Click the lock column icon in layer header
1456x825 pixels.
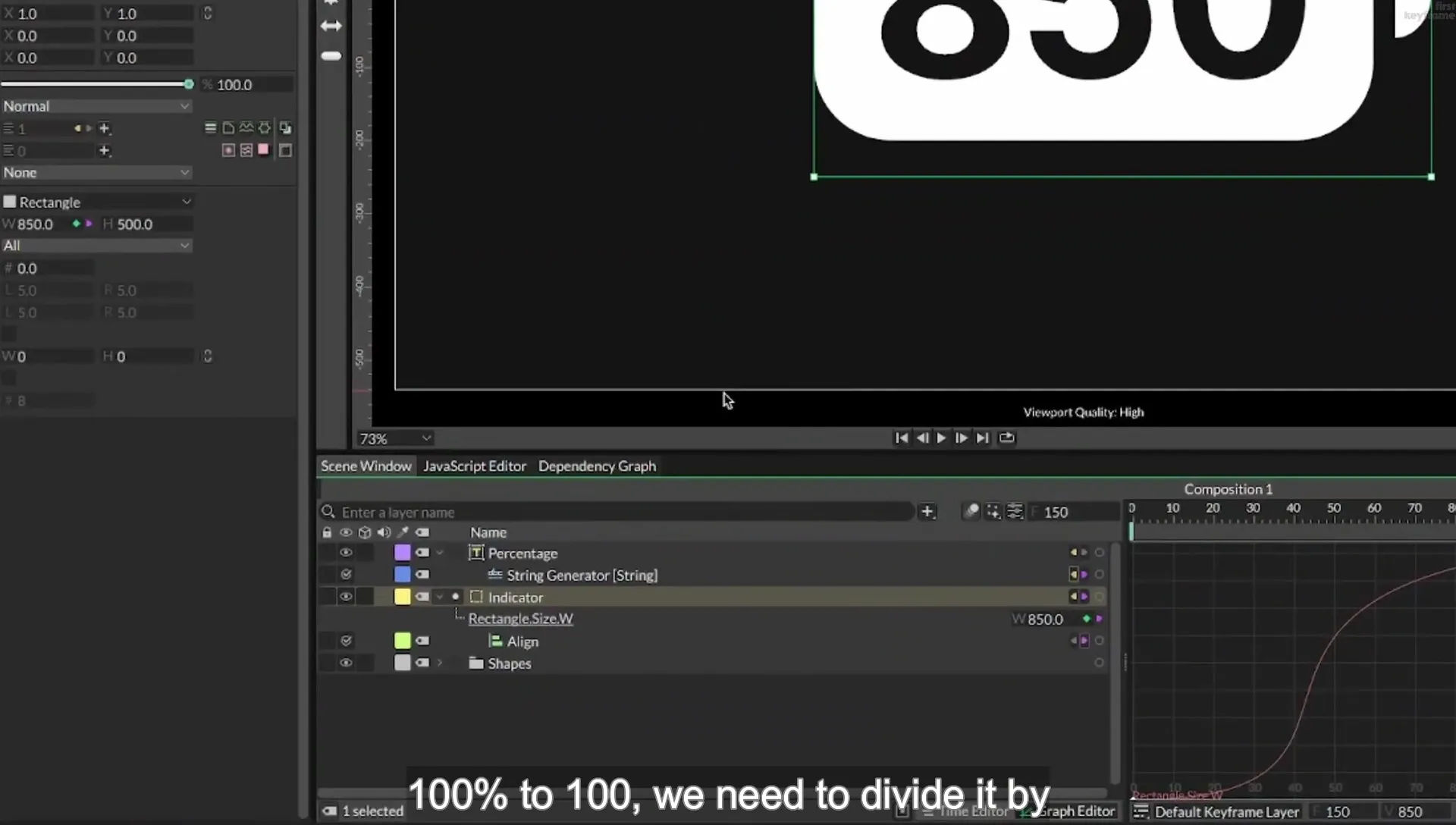[x=327, y=533]
